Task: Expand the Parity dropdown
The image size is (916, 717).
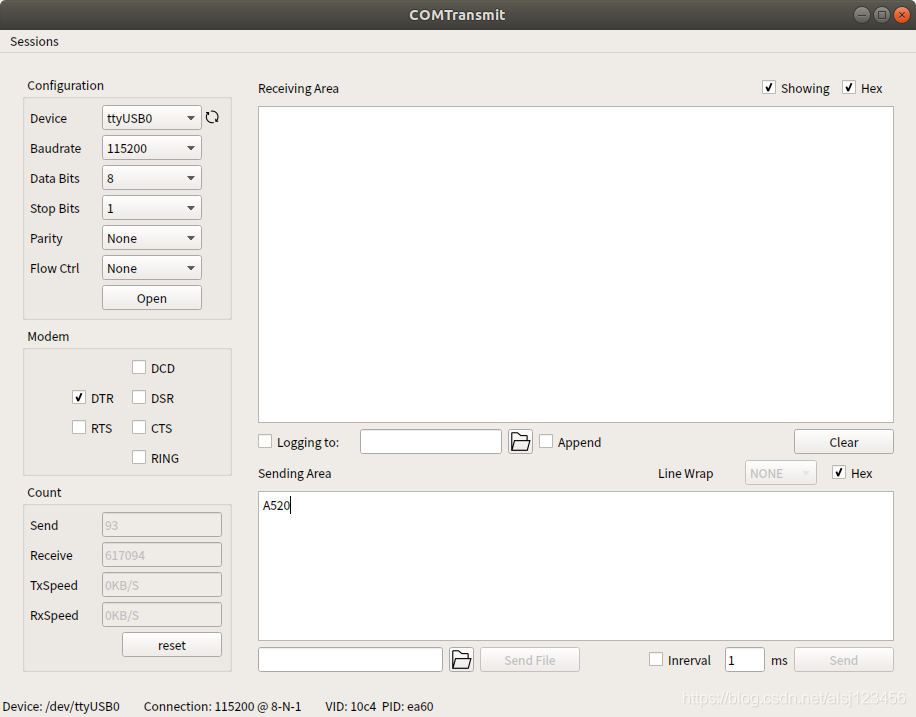Action: point(151,238)
